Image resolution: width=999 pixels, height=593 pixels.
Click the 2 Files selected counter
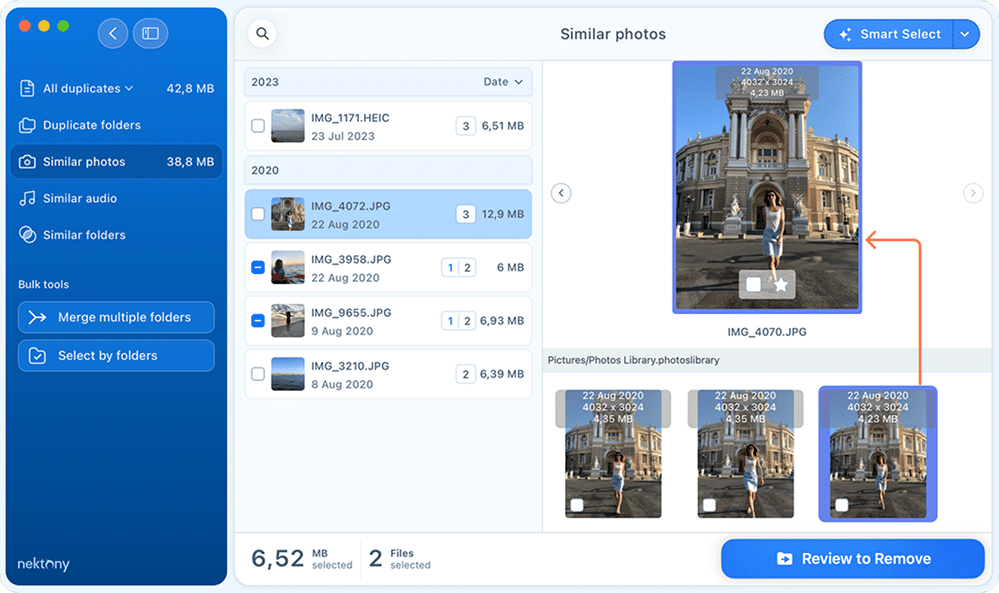pyautogui.click(x=400, y=559)
